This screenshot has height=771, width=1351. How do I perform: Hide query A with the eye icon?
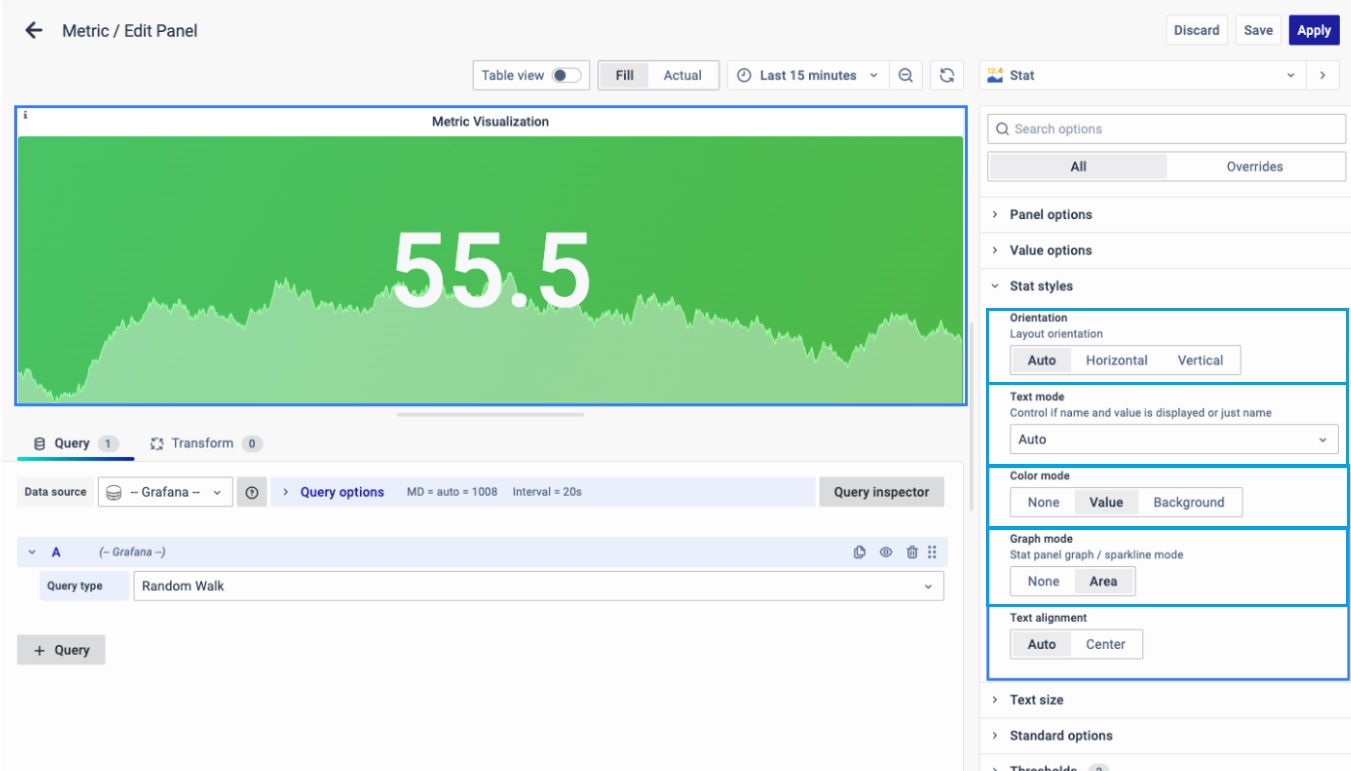click(x=885, y=552)
